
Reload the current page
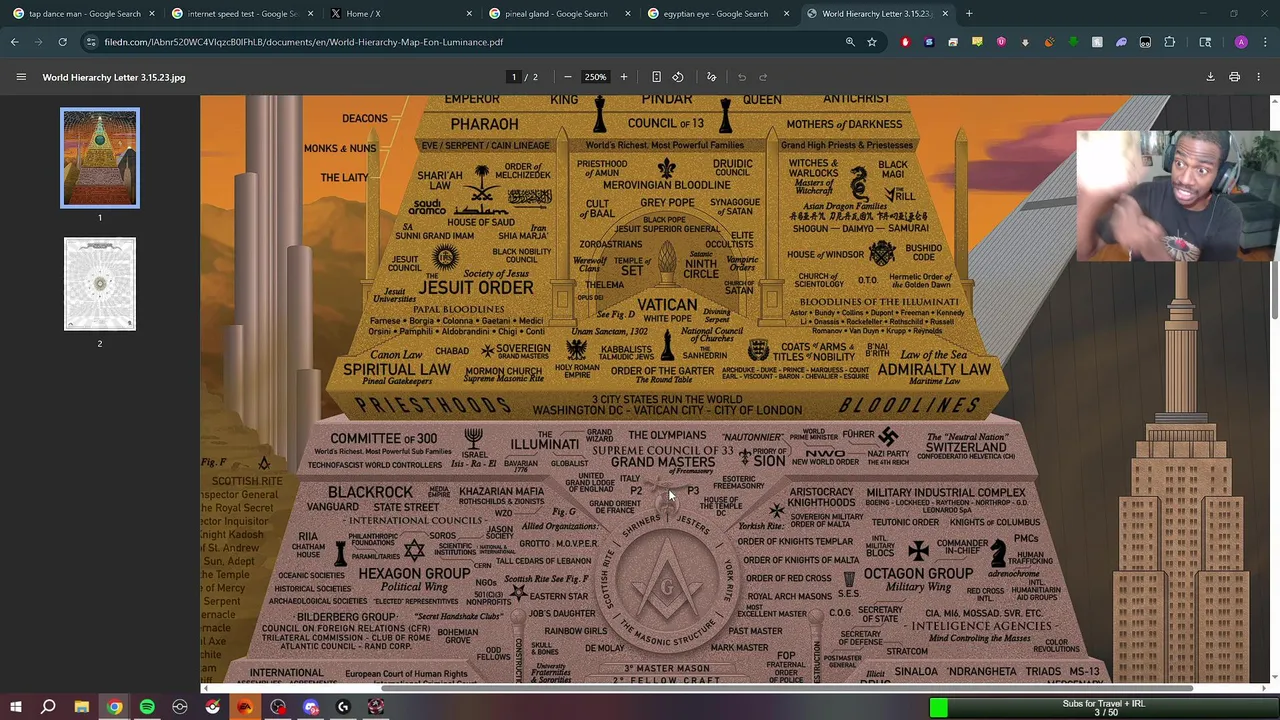(62, 42)
